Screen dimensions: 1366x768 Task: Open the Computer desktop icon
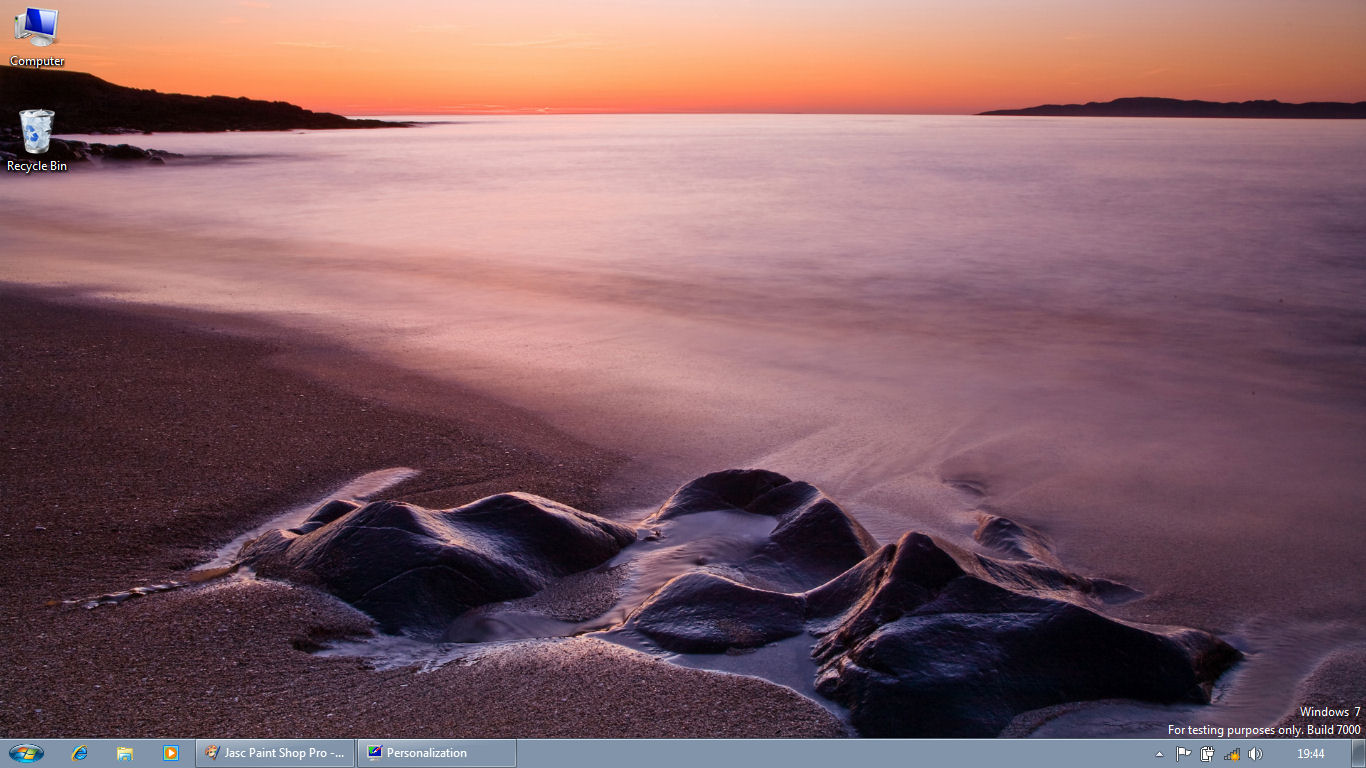36,28
